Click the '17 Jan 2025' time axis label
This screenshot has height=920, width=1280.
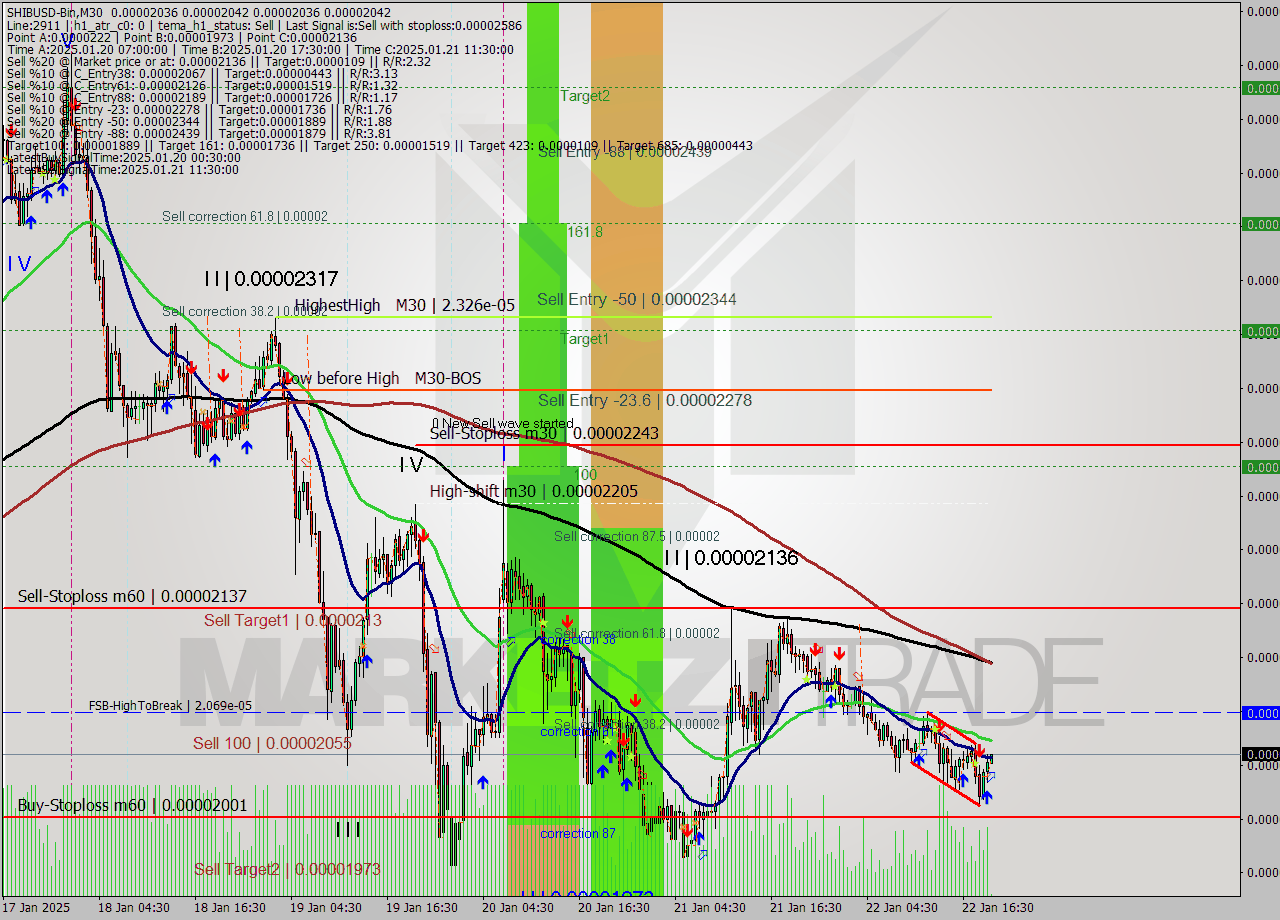tap(37, 907)
